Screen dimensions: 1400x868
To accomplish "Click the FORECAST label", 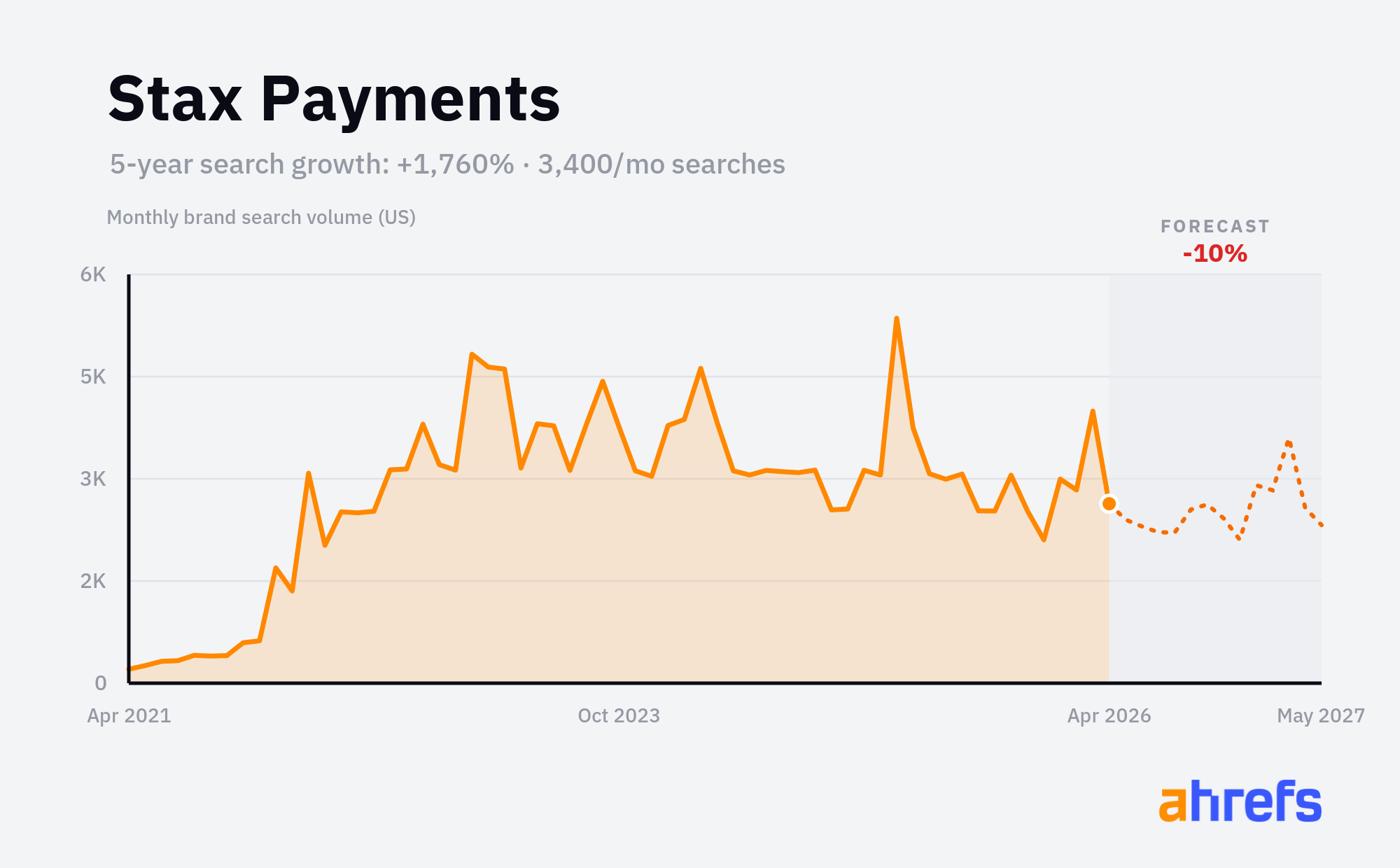I will (x=1215, y=226).
